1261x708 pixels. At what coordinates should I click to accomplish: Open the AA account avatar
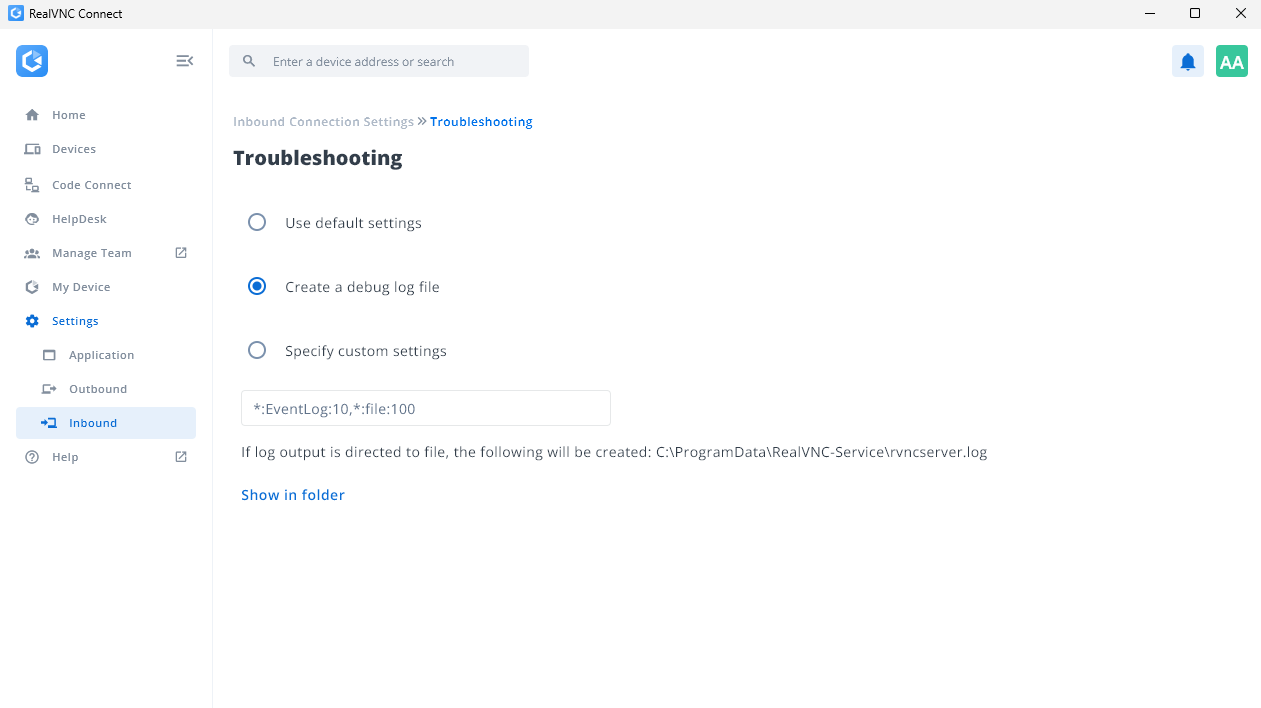coord(1231,62)
